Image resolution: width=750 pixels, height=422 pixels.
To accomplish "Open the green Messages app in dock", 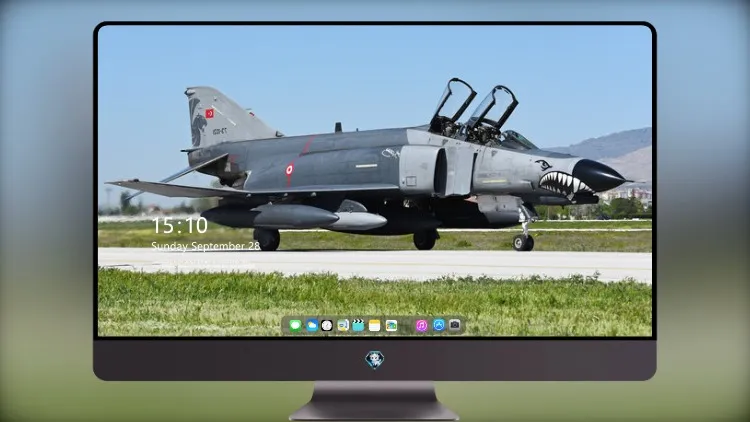I will 296,325.
